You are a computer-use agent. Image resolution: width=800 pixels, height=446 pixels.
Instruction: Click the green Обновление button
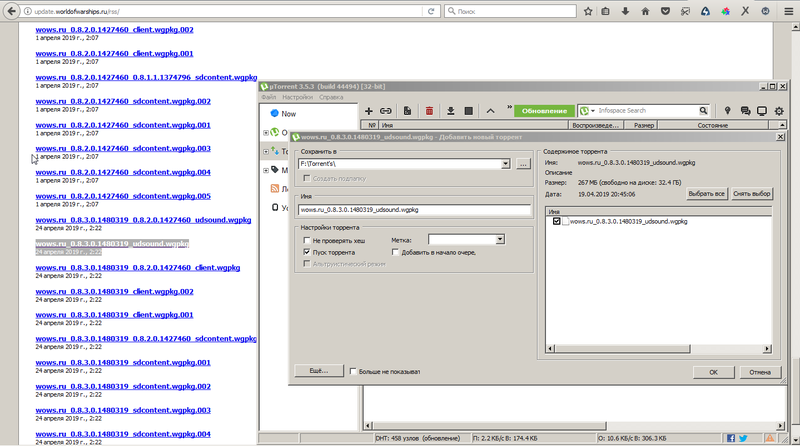point(544,111)
